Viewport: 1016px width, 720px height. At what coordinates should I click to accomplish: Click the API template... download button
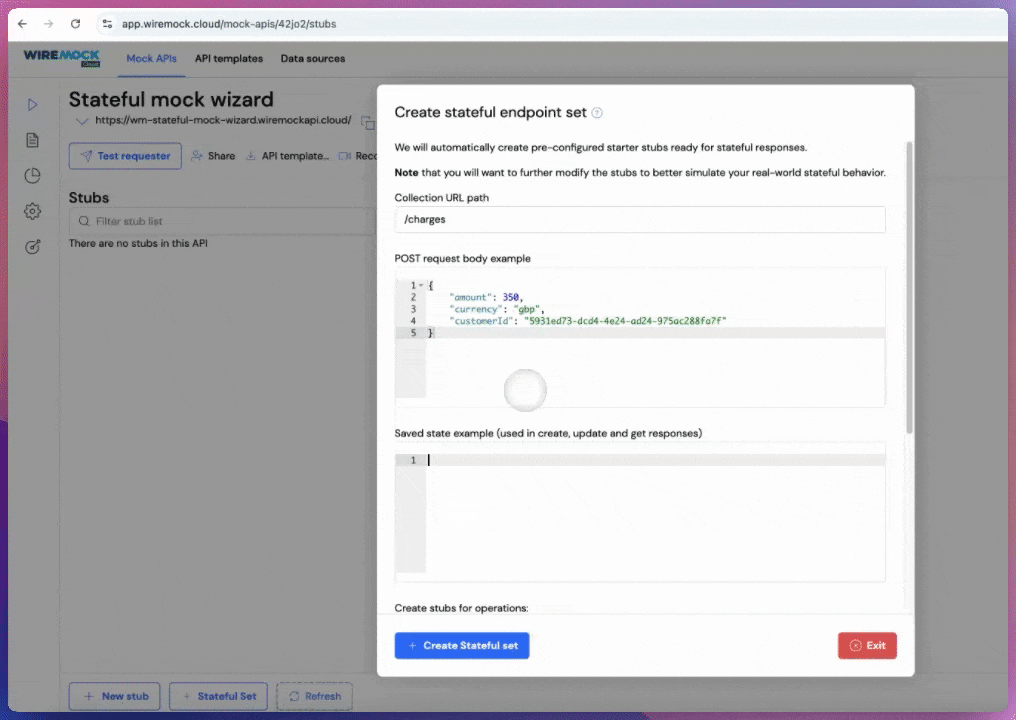tap(287, 156)
